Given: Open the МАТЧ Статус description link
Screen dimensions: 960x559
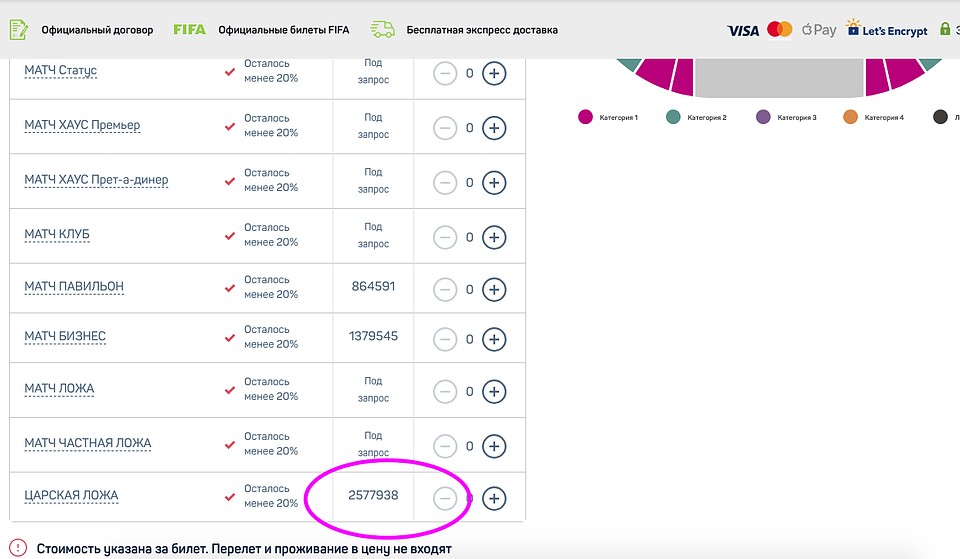Looking at the screenshot, I should (61, 70).
